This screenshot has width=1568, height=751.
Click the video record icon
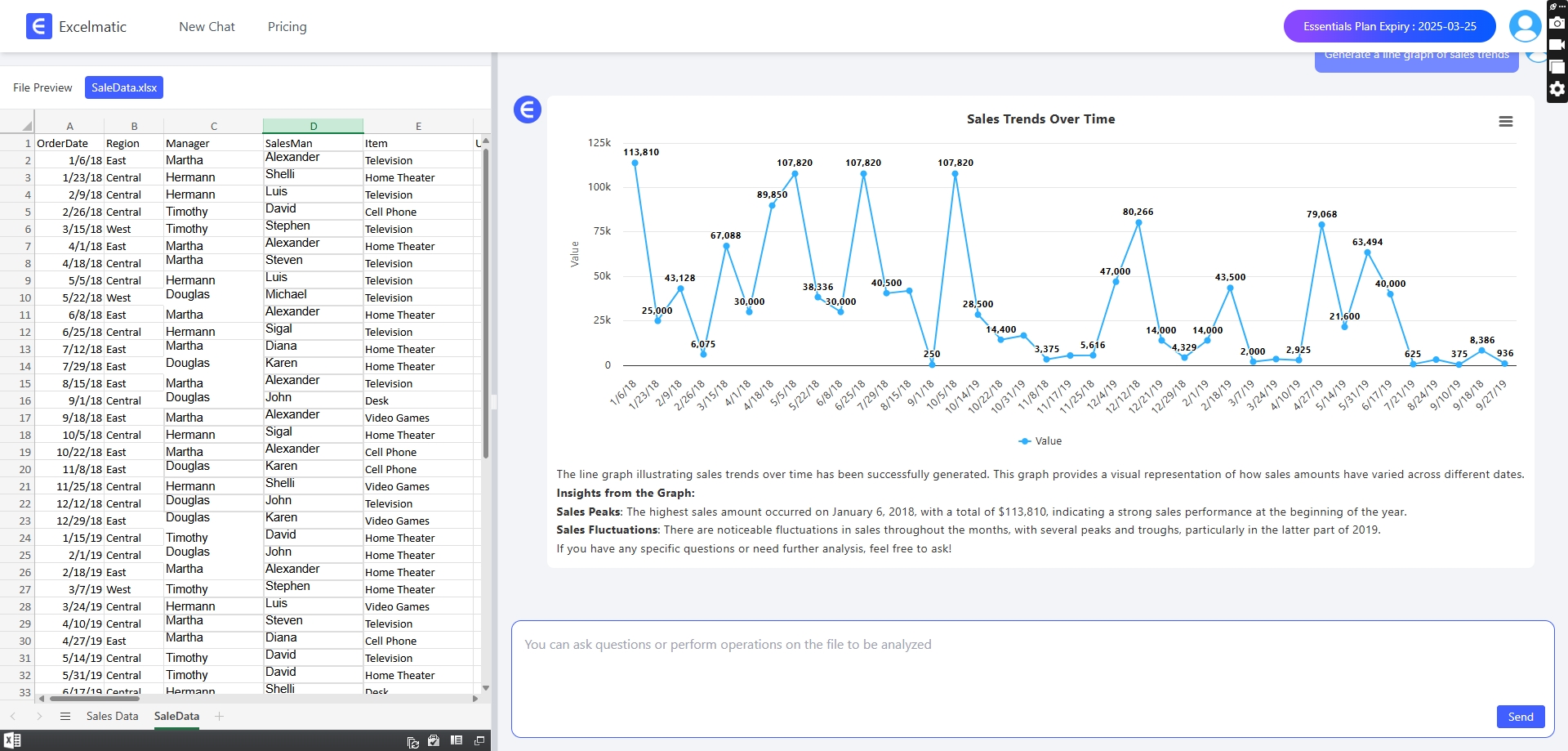(x=1557, y=45)
